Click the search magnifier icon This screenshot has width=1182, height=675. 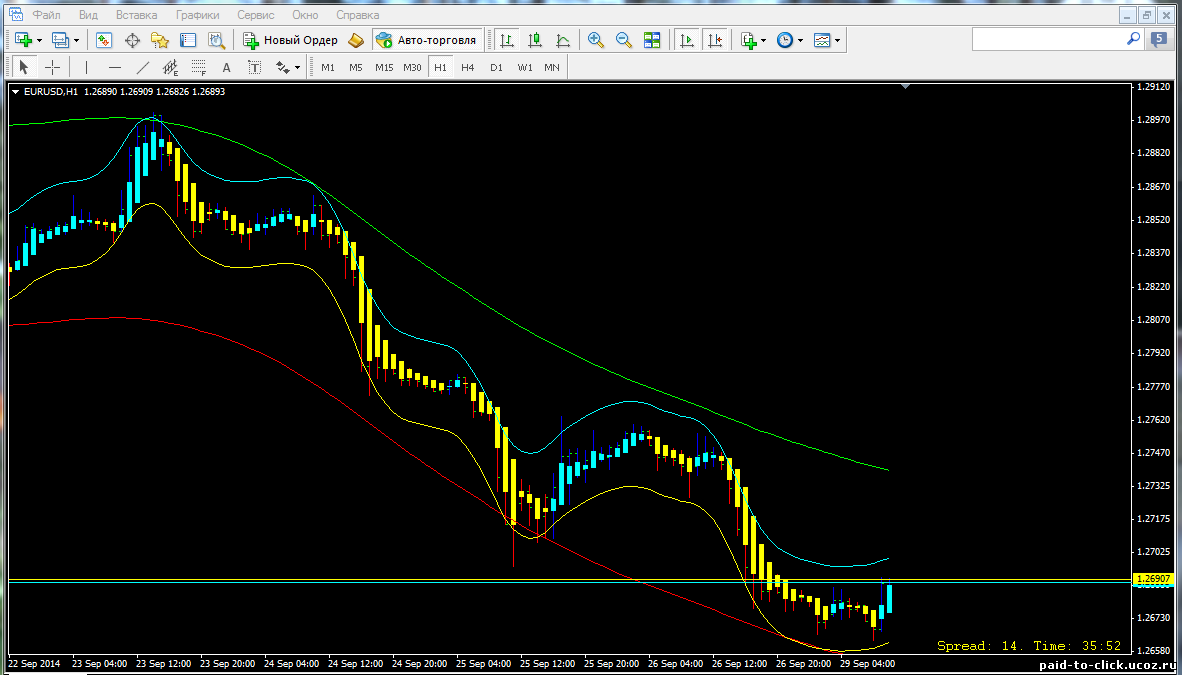tap(1133, 38)
